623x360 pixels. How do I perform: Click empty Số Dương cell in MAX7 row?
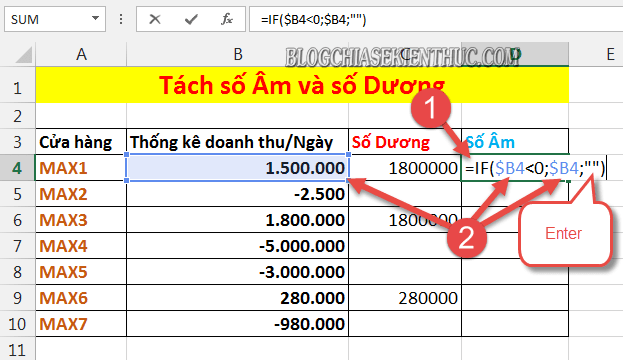point(405,324)
